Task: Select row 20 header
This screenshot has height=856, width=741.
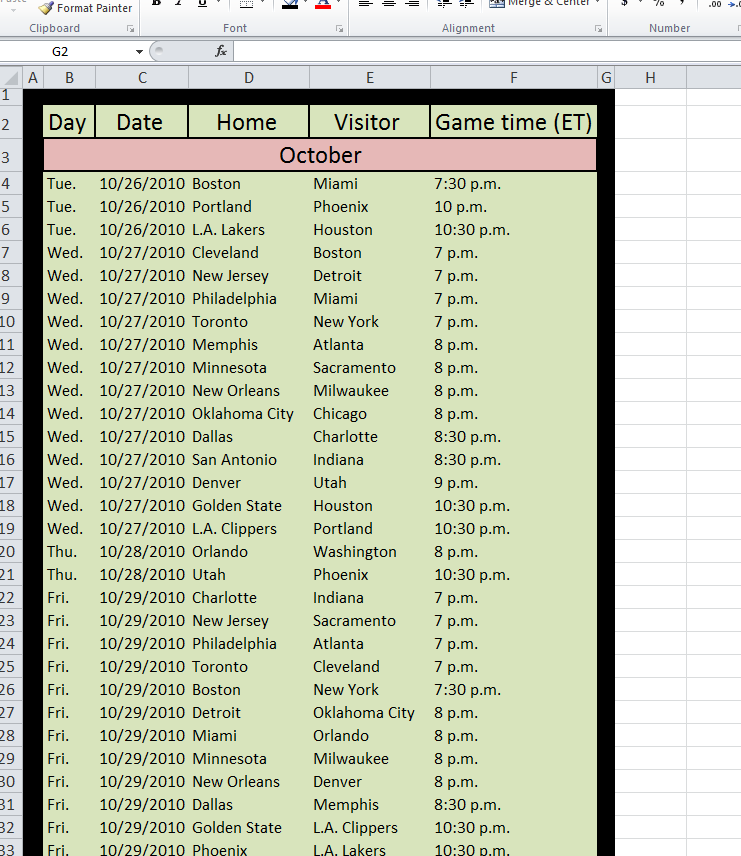Action: 11,551
